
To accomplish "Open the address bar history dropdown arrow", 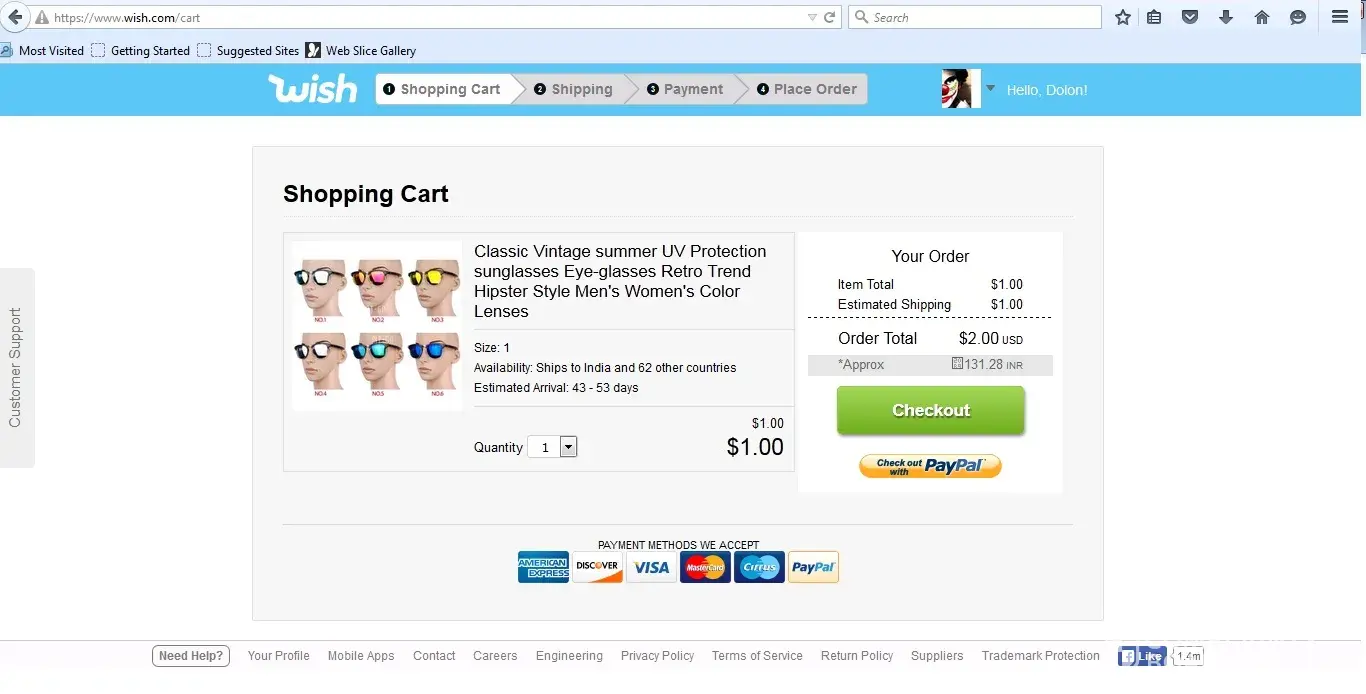I will pyautogui.click(x=812, y=17).
